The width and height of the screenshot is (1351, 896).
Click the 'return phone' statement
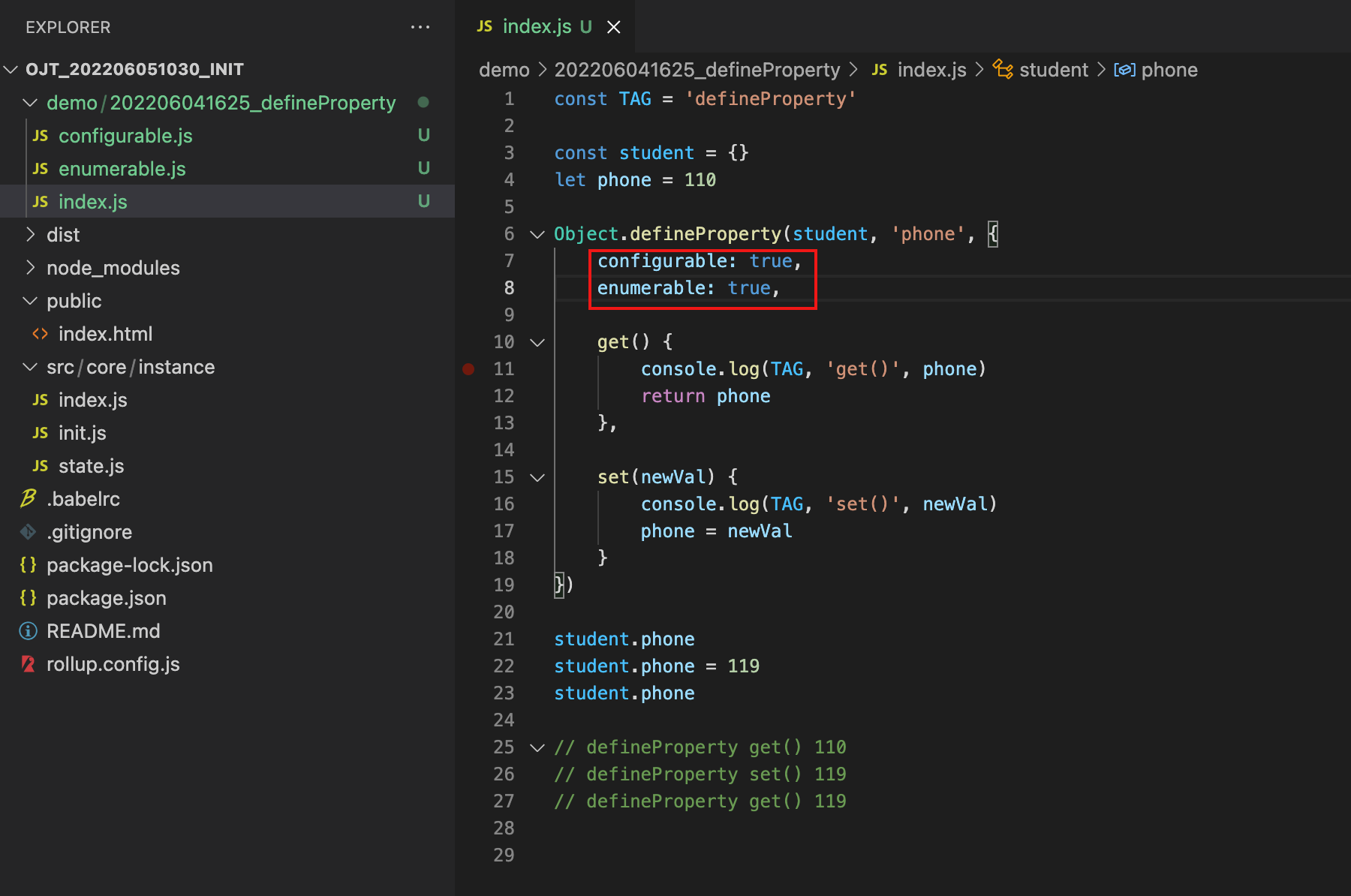pyautogui.click(x=706, y=396)
